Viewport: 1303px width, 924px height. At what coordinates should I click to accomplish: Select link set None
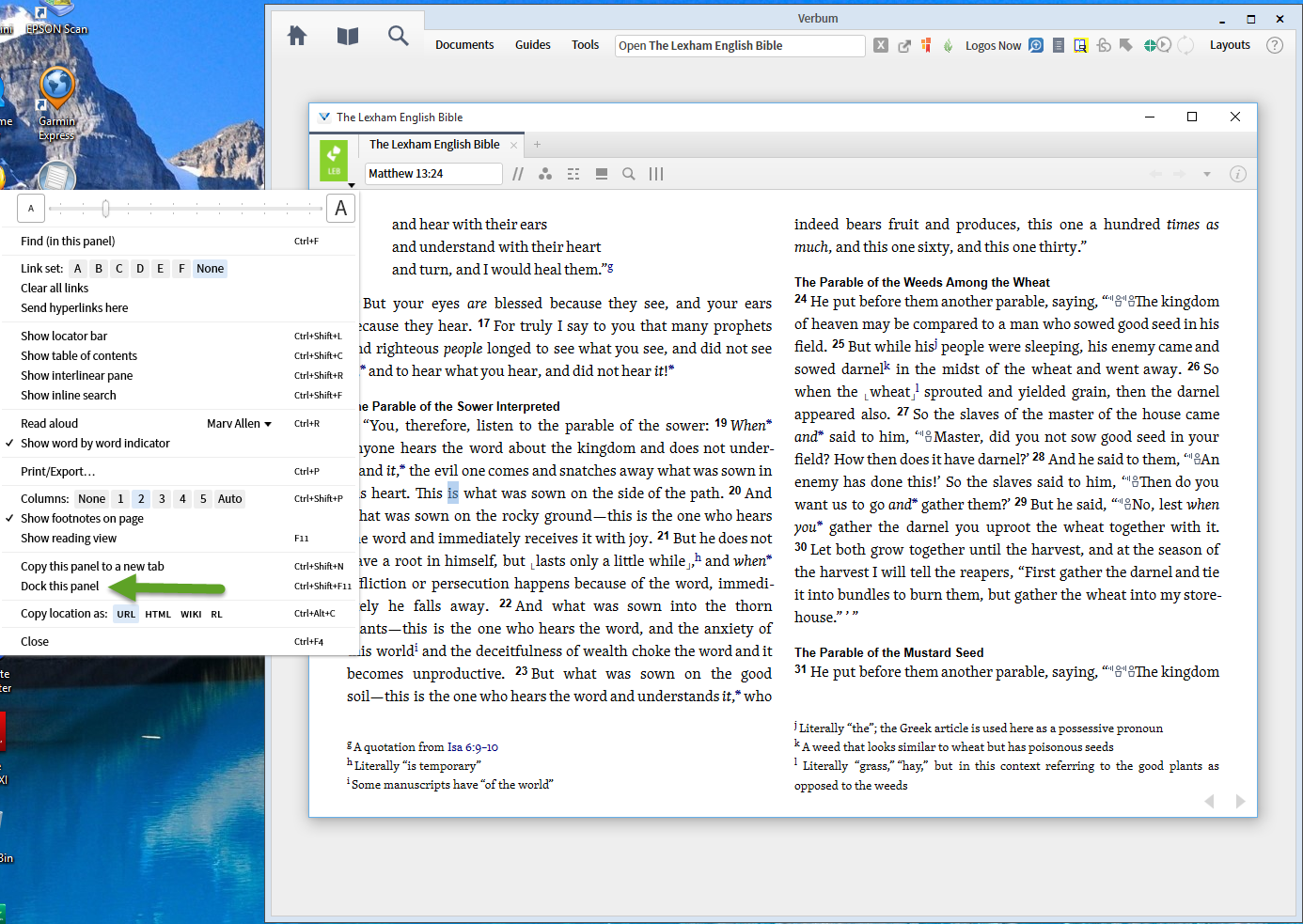coord(211,269)
